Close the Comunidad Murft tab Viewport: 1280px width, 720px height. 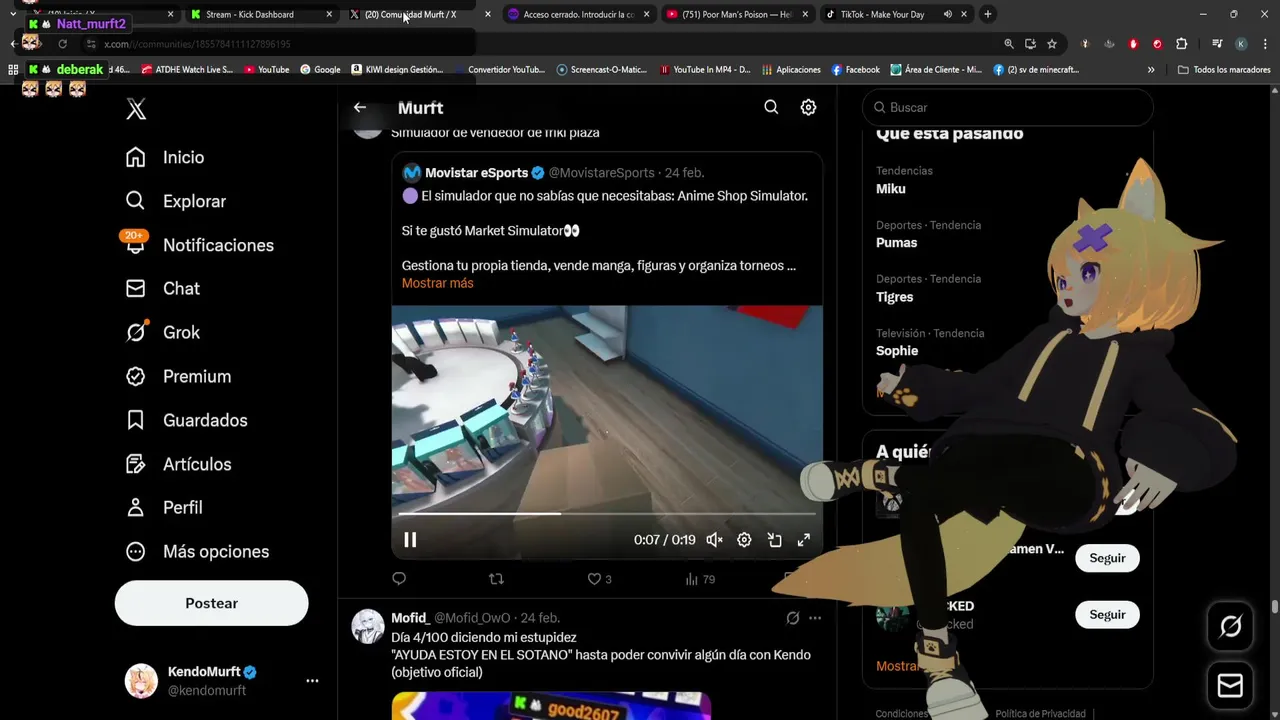click(487, 14)
